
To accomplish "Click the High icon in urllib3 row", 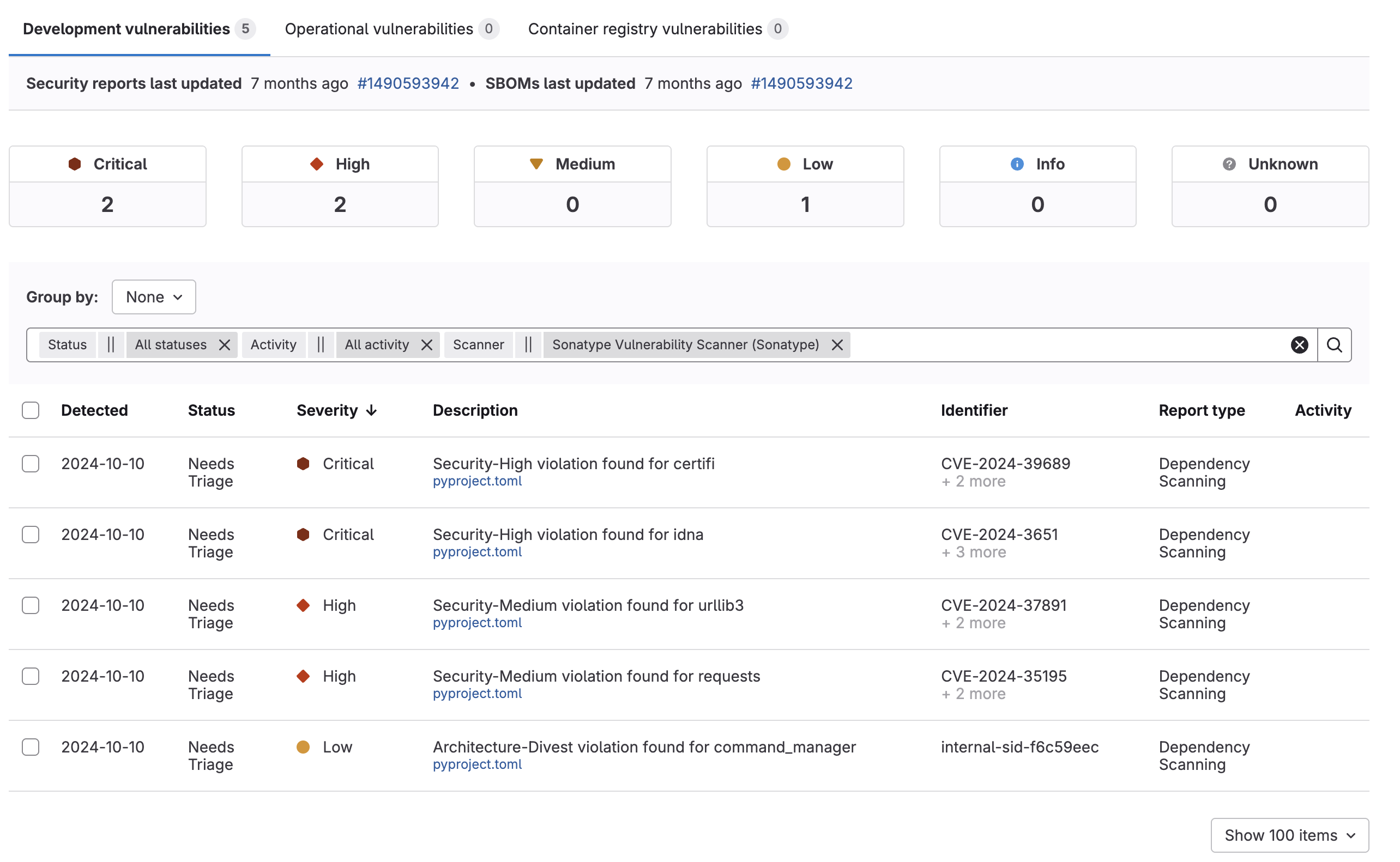I will pyautogui.click(x=303, y=605).
